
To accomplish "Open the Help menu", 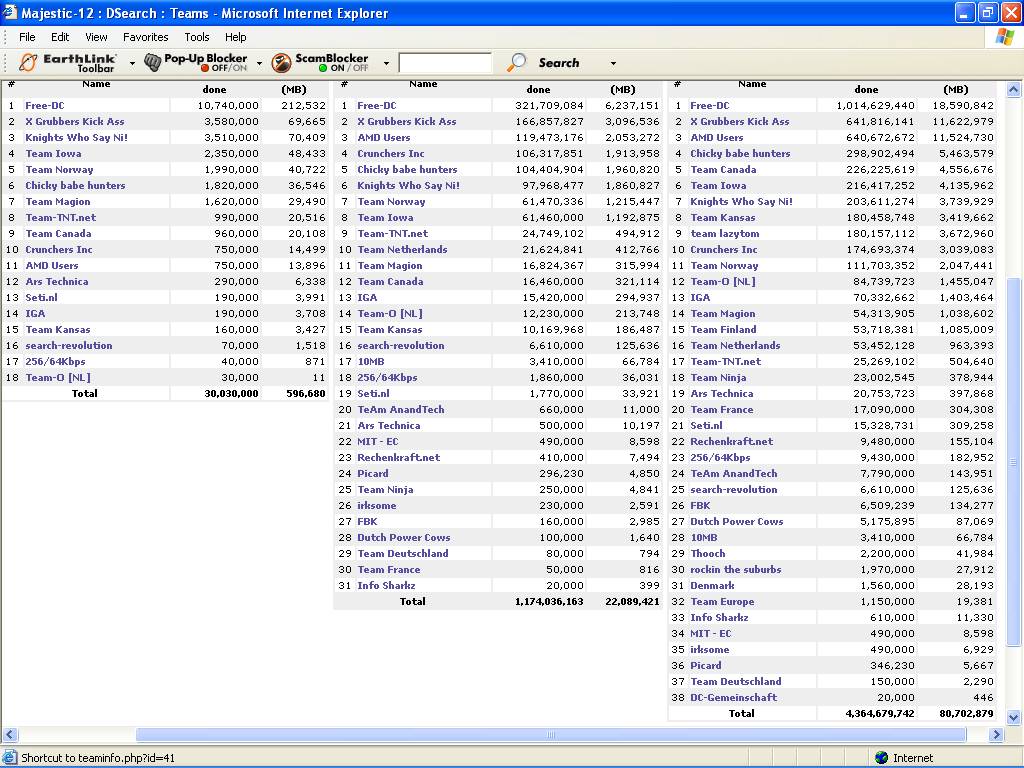I will pos(236,37).
